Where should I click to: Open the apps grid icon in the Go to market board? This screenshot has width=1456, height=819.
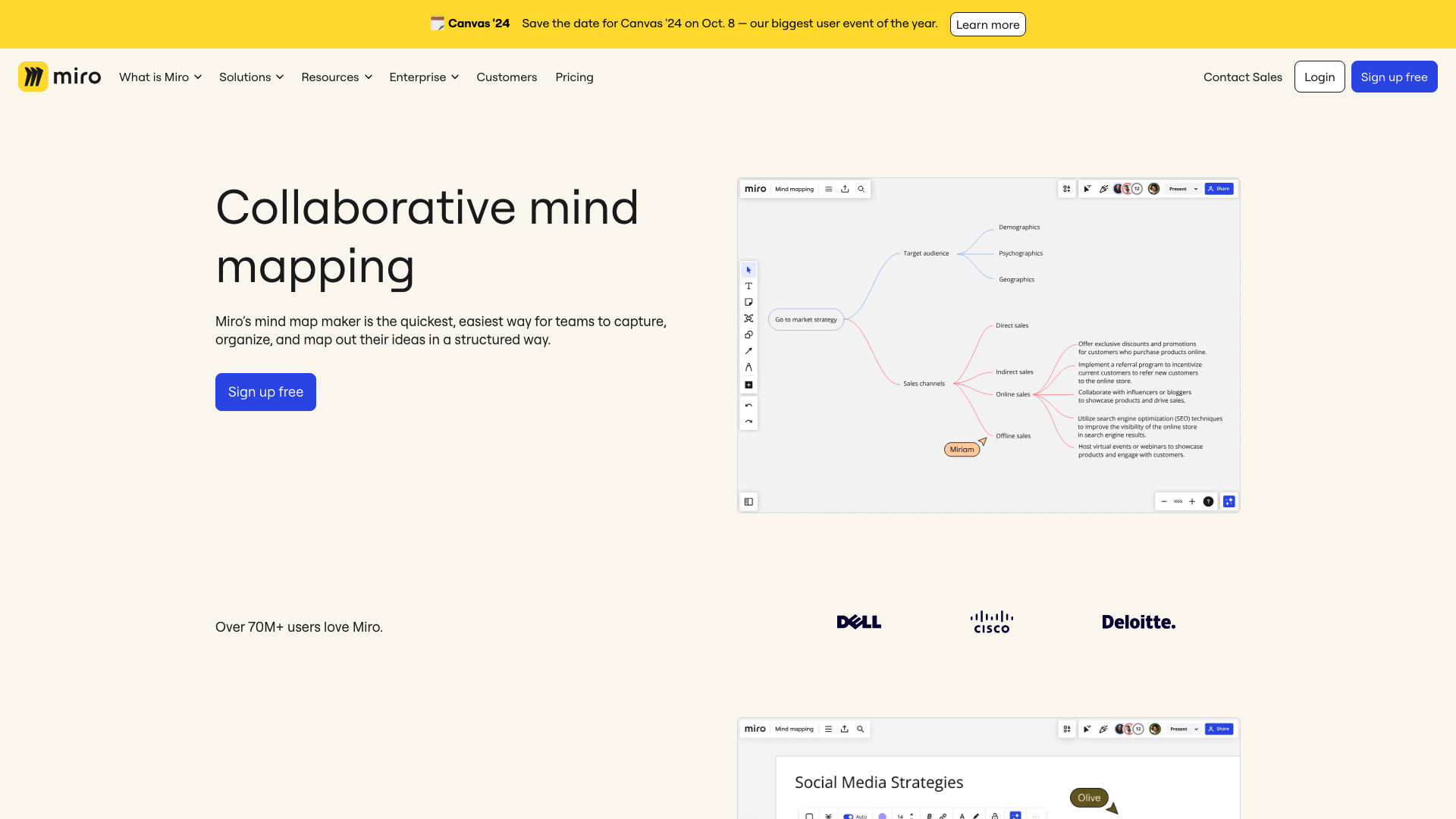click(x=1067, y=189)
